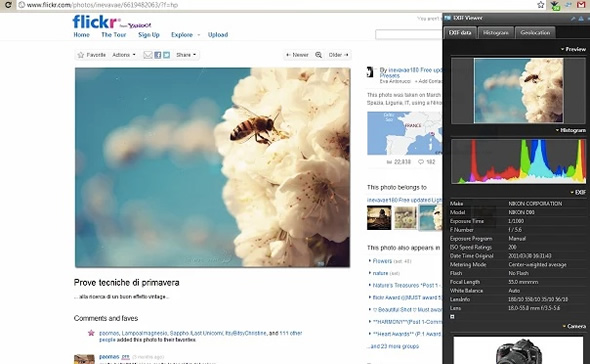Open the Actions dropdown
The height and width of the screenshot is (364, 590).
coord(123,55)
